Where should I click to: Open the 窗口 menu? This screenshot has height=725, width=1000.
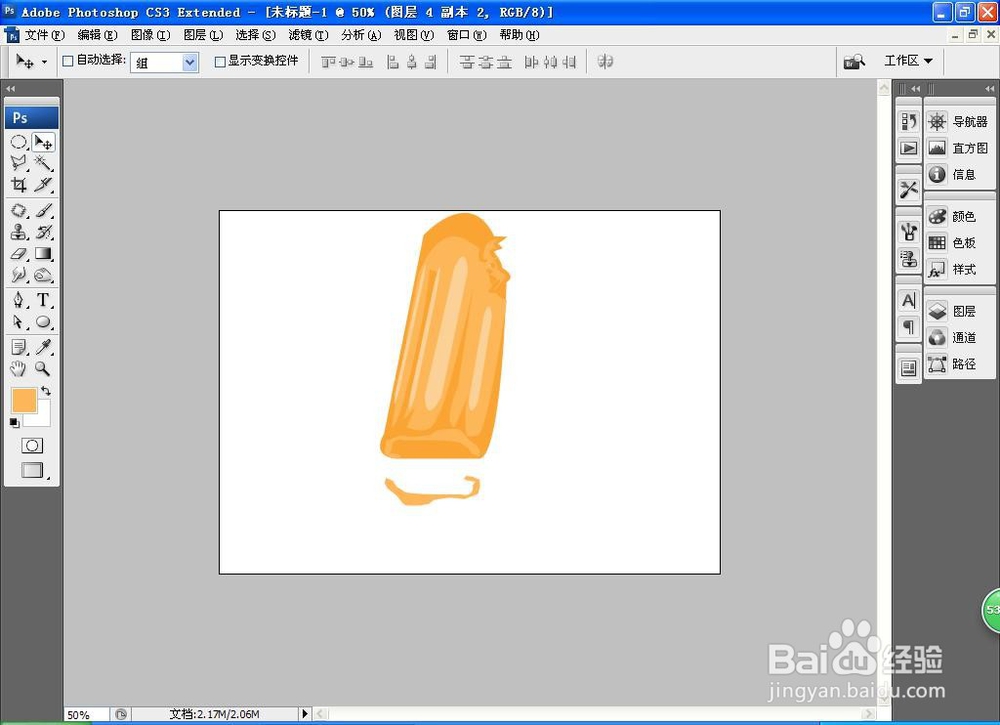tap(467, 35)
